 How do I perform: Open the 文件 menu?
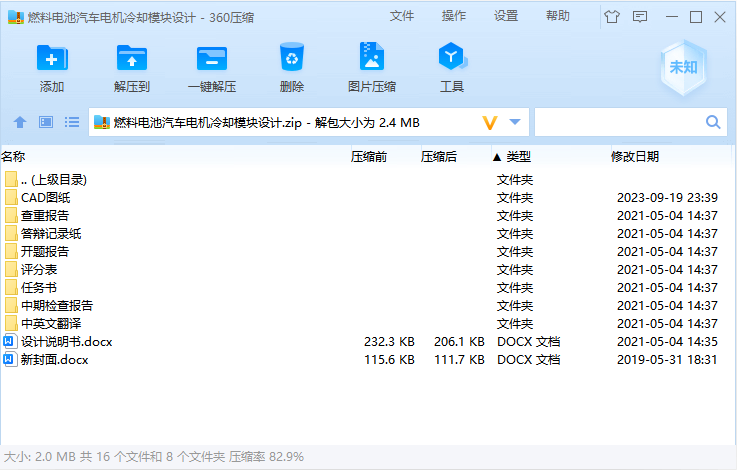401,16
